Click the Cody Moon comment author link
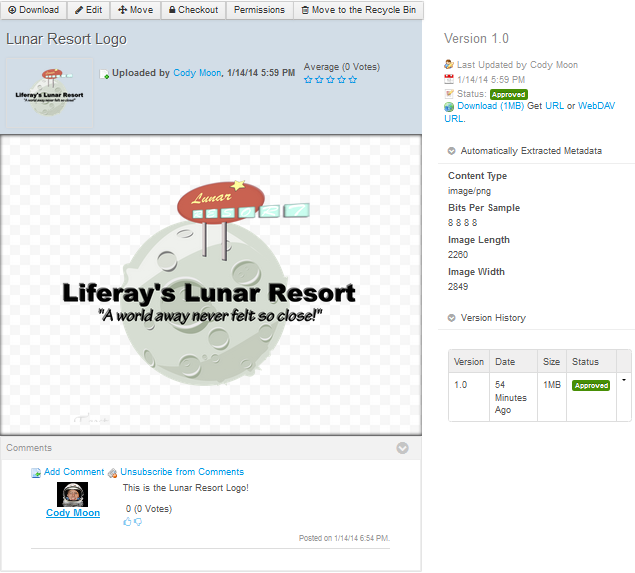The height and width of the screenshot is (573, 635). pos(73,513)
